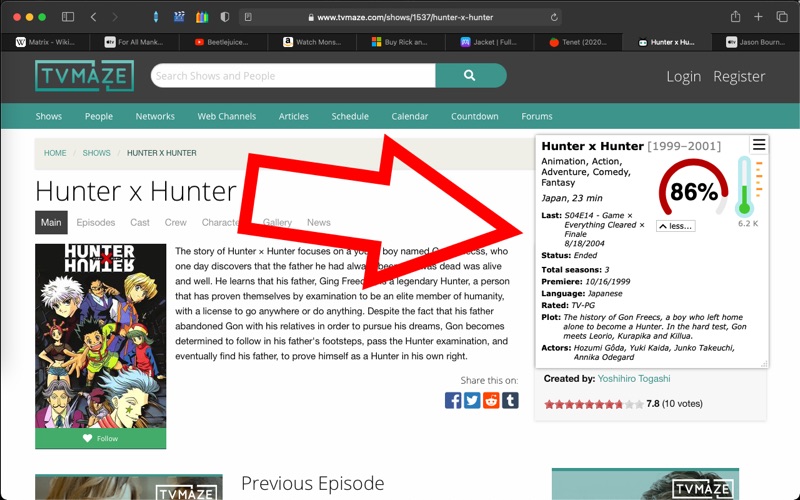
Task: Open the Schedule navigation menu
Action: click(350, 116)
